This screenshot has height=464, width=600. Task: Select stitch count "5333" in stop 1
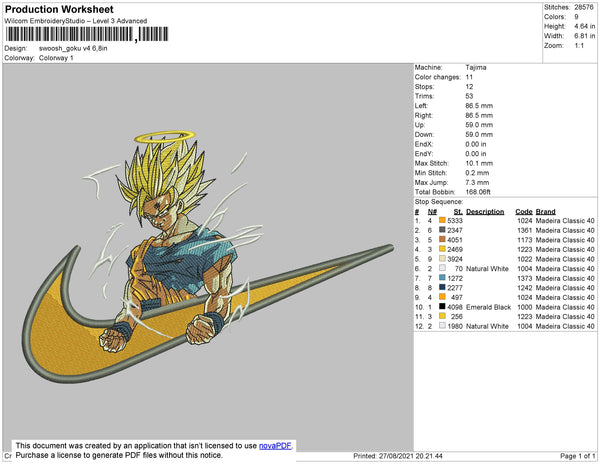(x=455, y=221)
